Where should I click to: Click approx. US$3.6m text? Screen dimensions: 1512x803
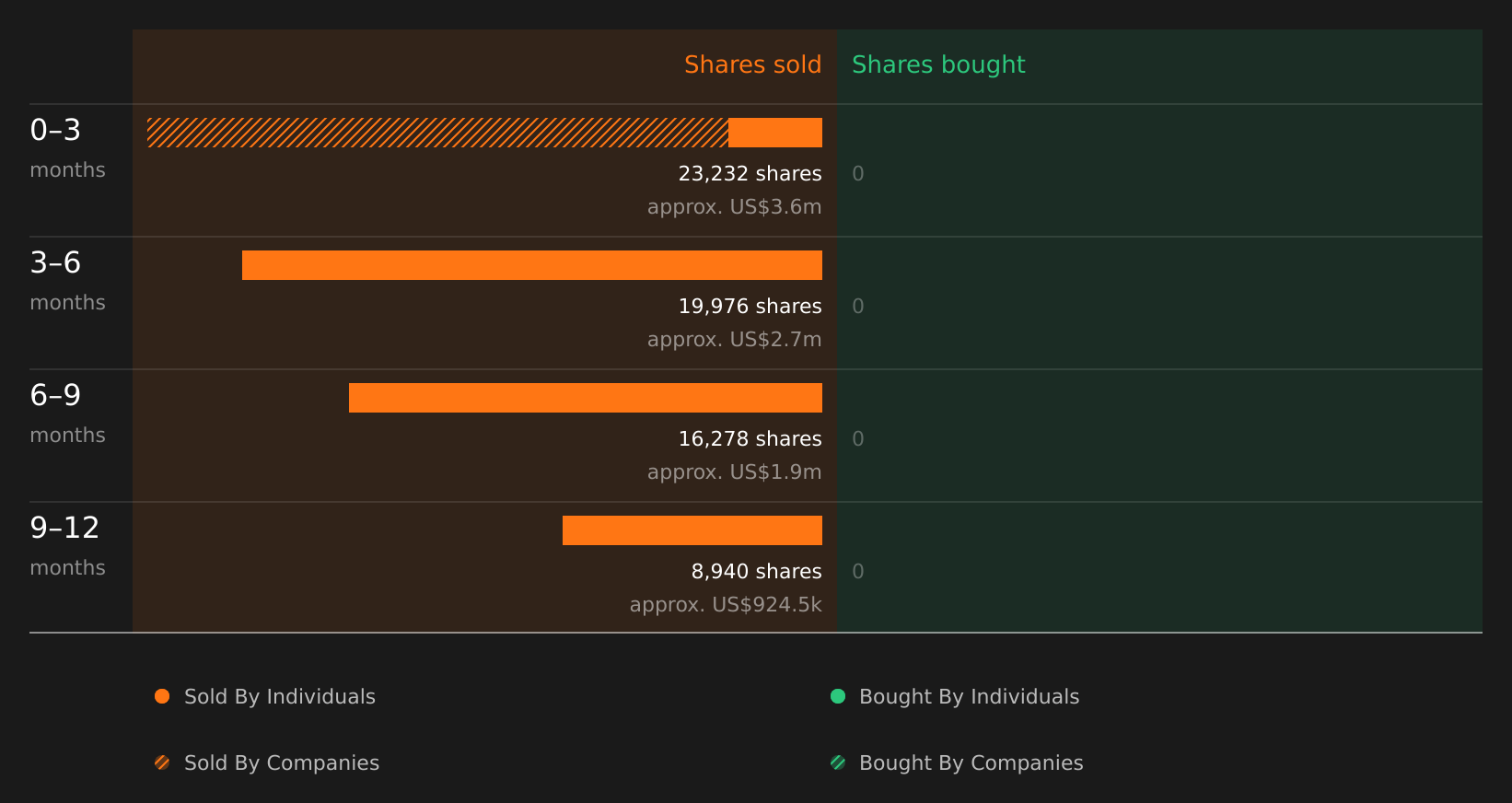(734, 207)
